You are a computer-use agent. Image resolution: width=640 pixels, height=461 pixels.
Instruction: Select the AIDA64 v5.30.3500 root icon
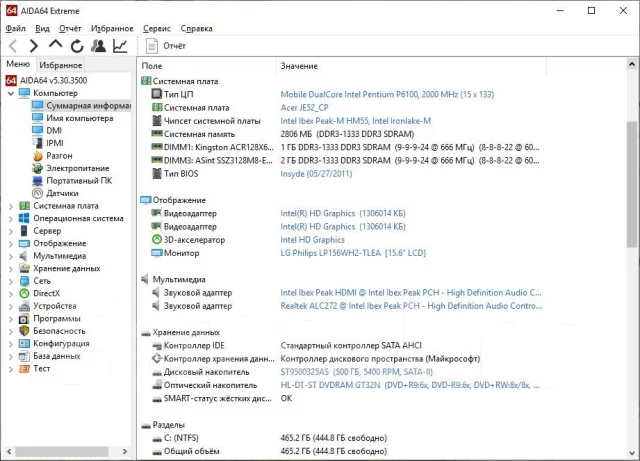(x=11, y=80)
